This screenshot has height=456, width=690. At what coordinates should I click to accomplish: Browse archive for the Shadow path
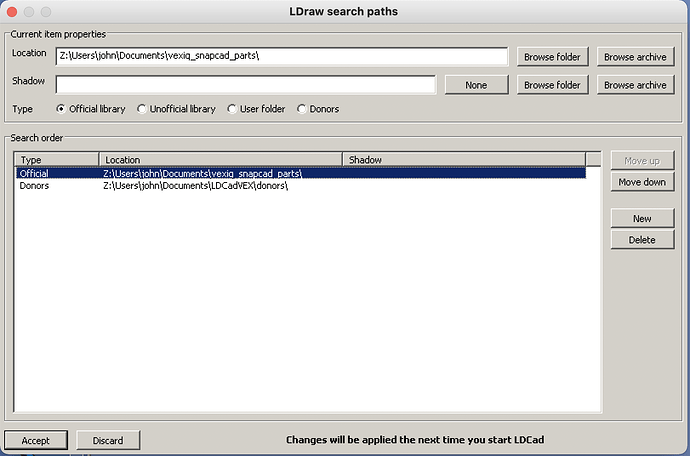pos(635,85)
